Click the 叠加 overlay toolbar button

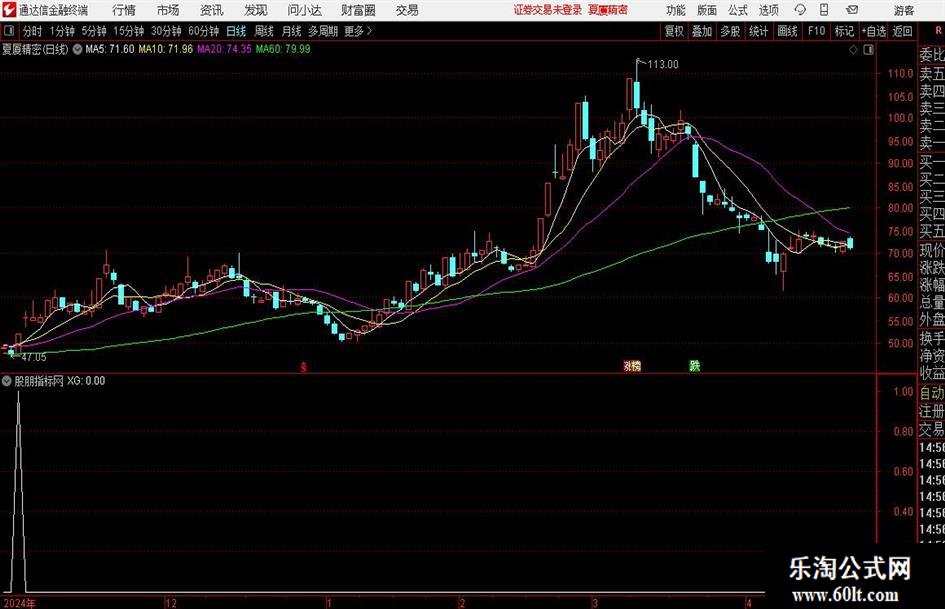pos(702,31)
